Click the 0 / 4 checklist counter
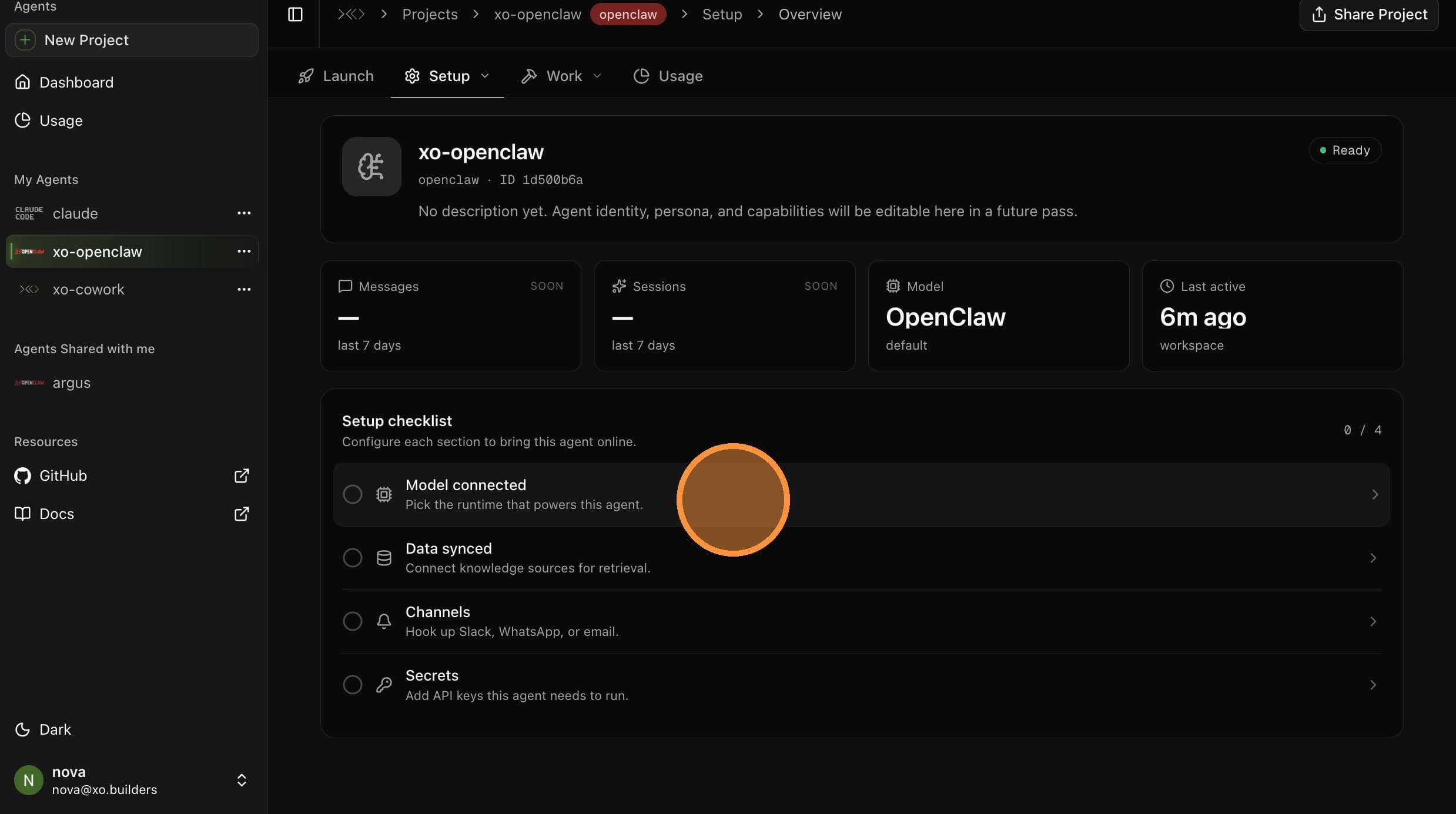The height and width of the screenshot is (814, 1456). pos(1363,430)
